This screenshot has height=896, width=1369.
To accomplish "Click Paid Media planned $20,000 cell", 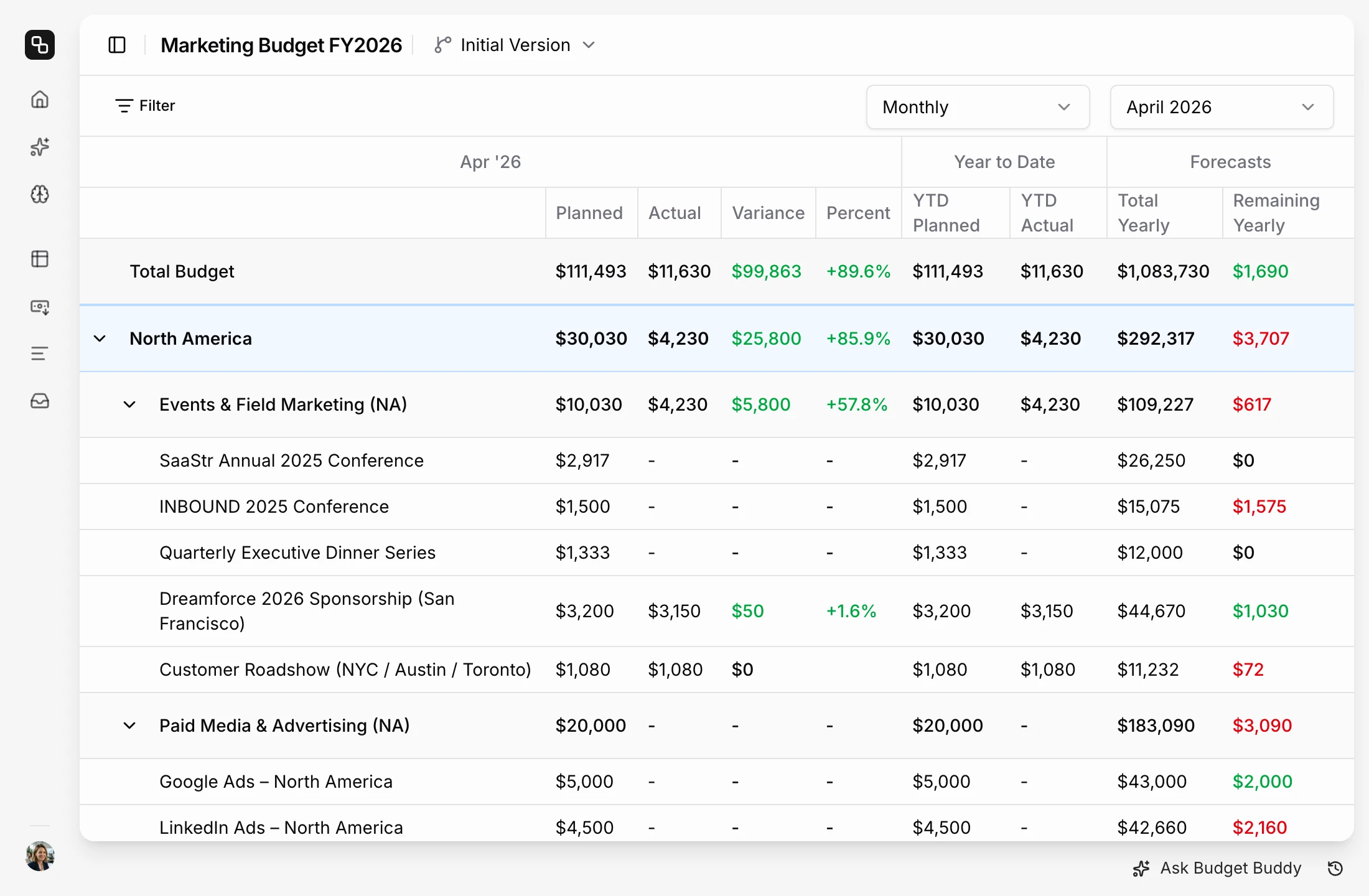I will click(591, 726).
